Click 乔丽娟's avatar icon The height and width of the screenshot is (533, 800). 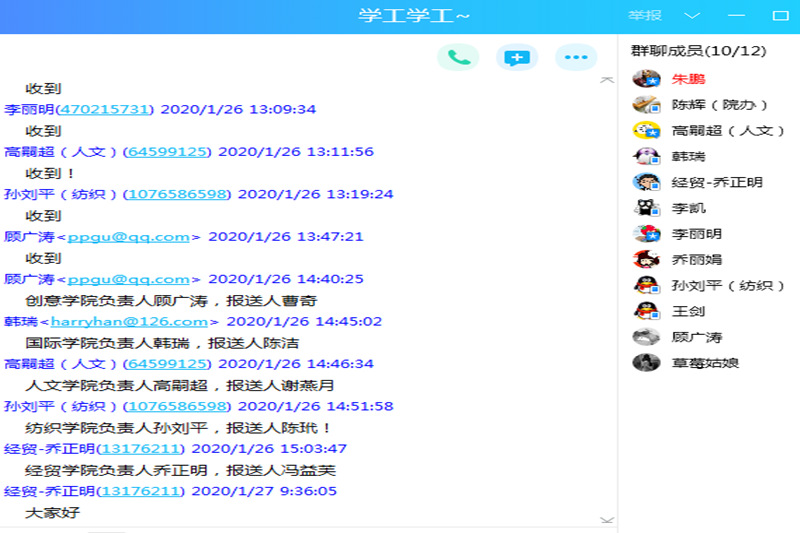pyautogui.click(x=646, y=259)
